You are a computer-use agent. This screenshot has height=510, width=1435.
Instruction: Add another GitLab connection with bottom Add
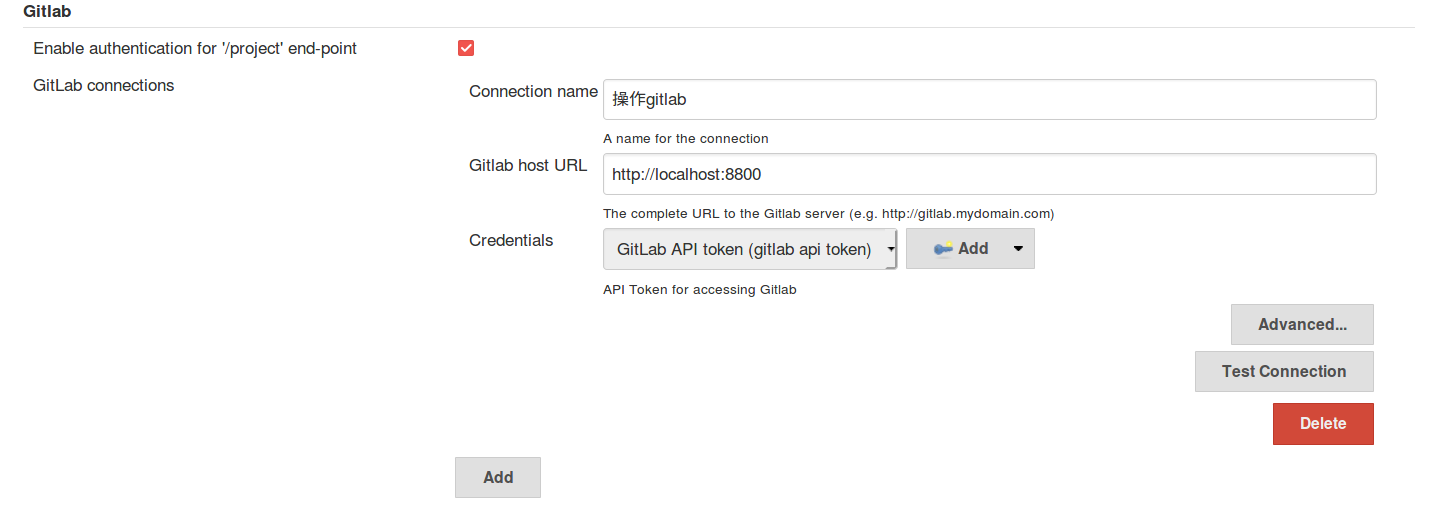click(497, 478)
